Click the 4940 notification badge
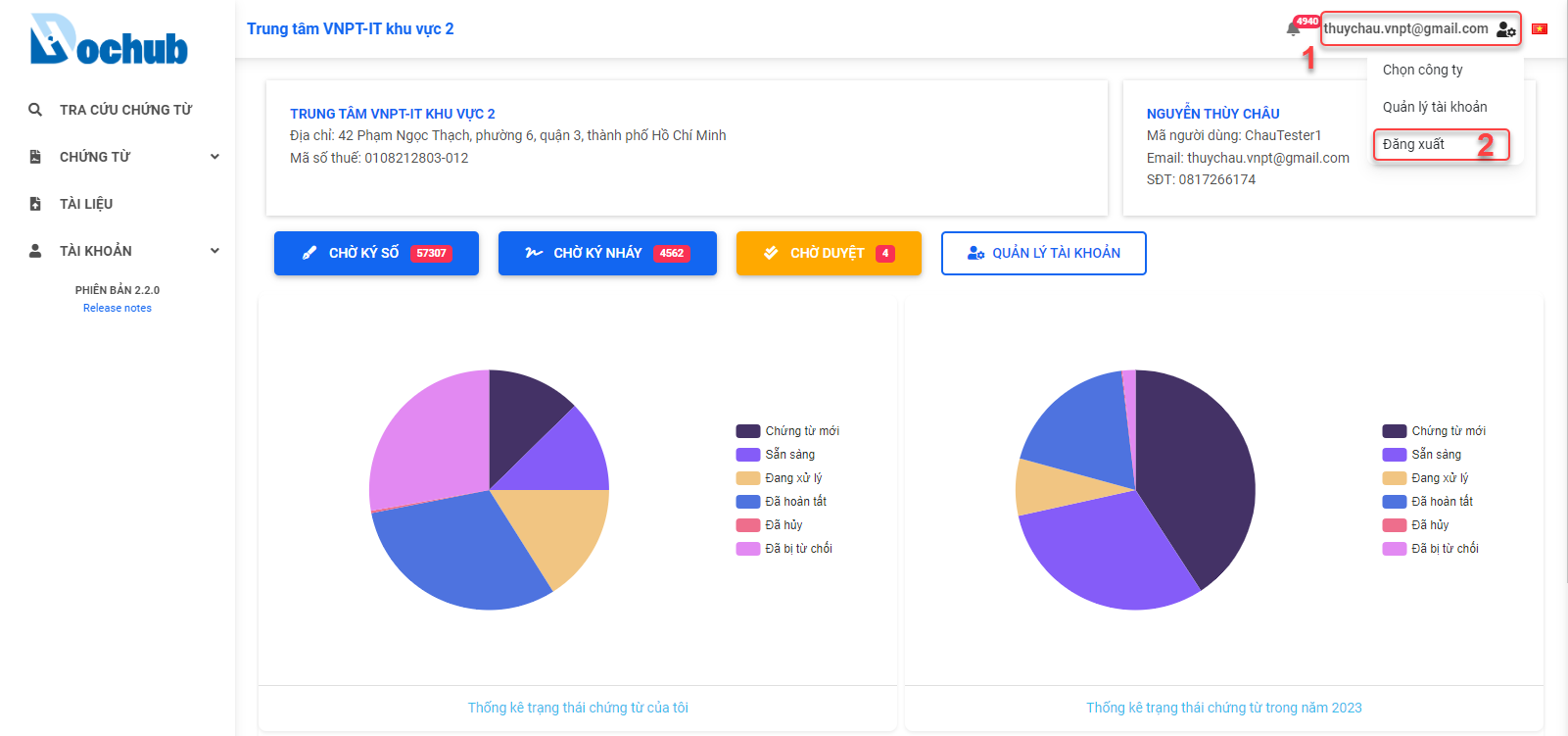 pos(1307,21)
